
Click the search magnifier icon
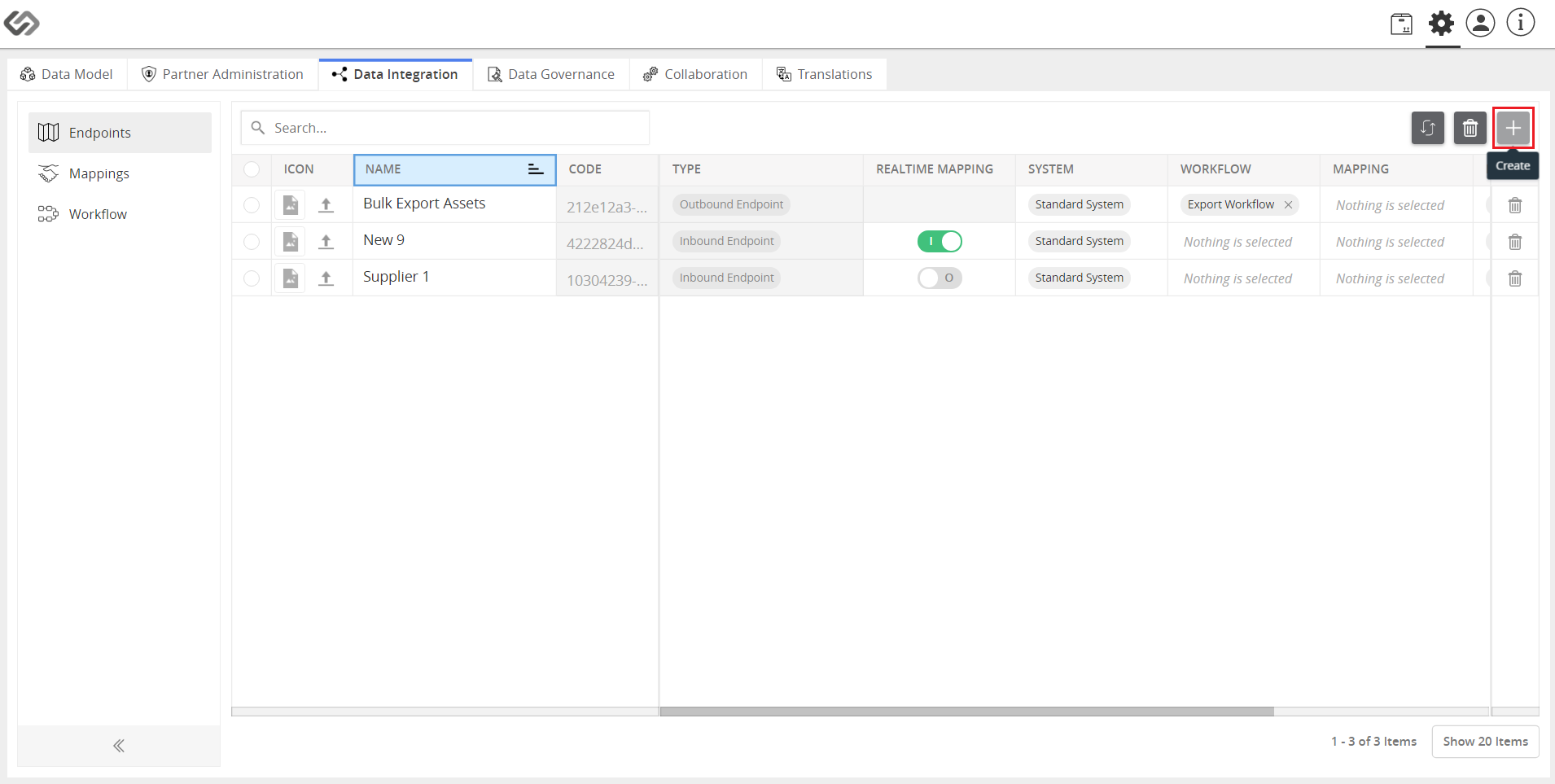coord(258,128)
